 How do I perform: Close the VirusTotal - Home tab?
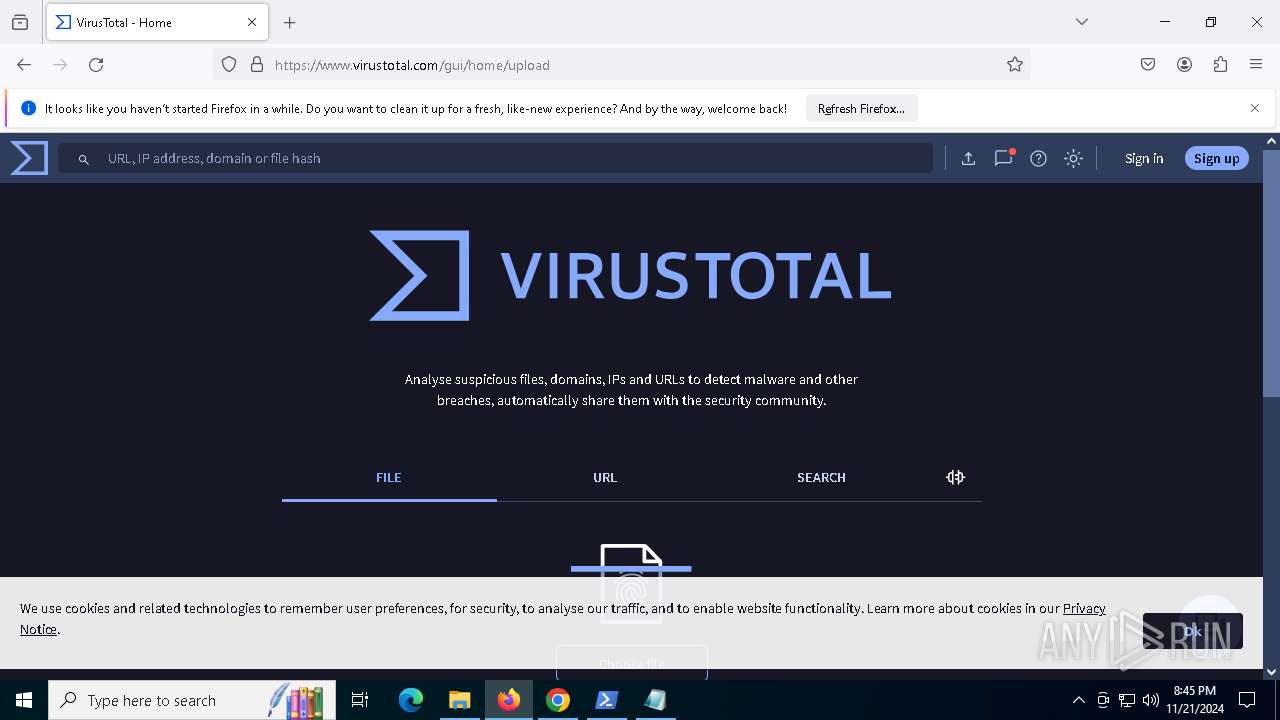point(252,22)
